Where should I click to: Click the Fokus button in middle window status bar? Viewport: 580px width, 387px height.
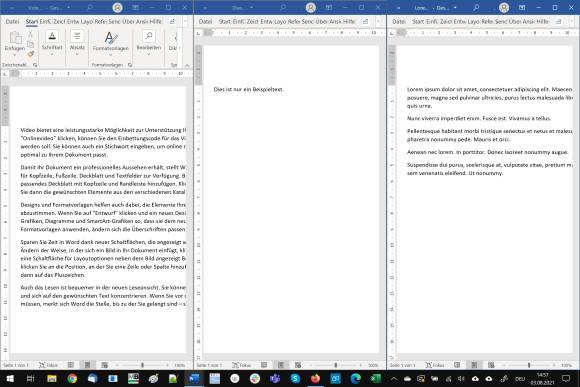tap(242, 365)
